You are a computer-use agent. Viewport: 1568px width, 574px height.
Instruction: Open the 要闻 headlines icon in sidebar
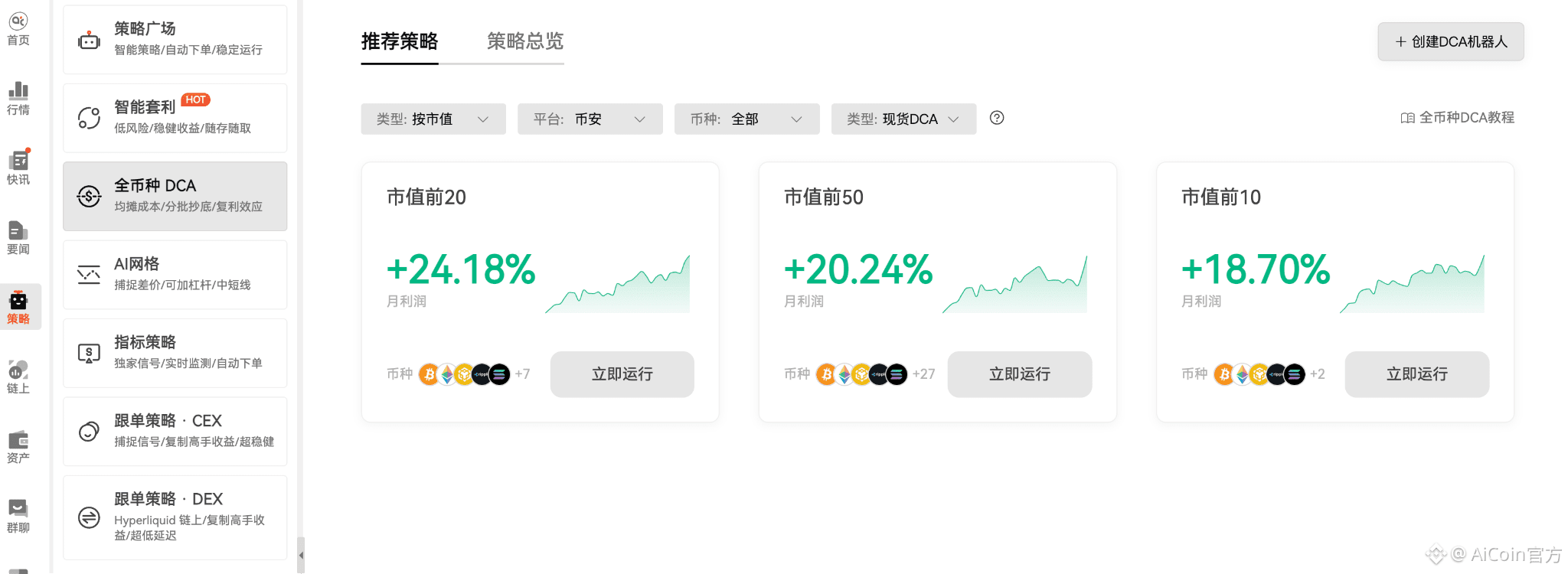tap(18, 237)
